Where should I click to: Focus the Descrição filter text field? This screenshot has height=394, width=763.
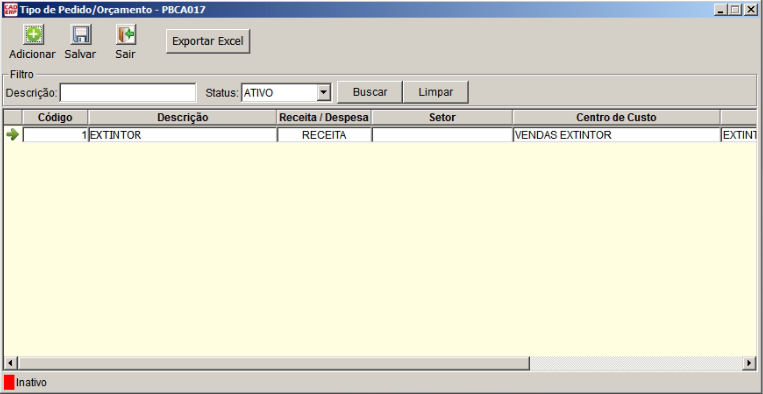click(x=128, y=92)
